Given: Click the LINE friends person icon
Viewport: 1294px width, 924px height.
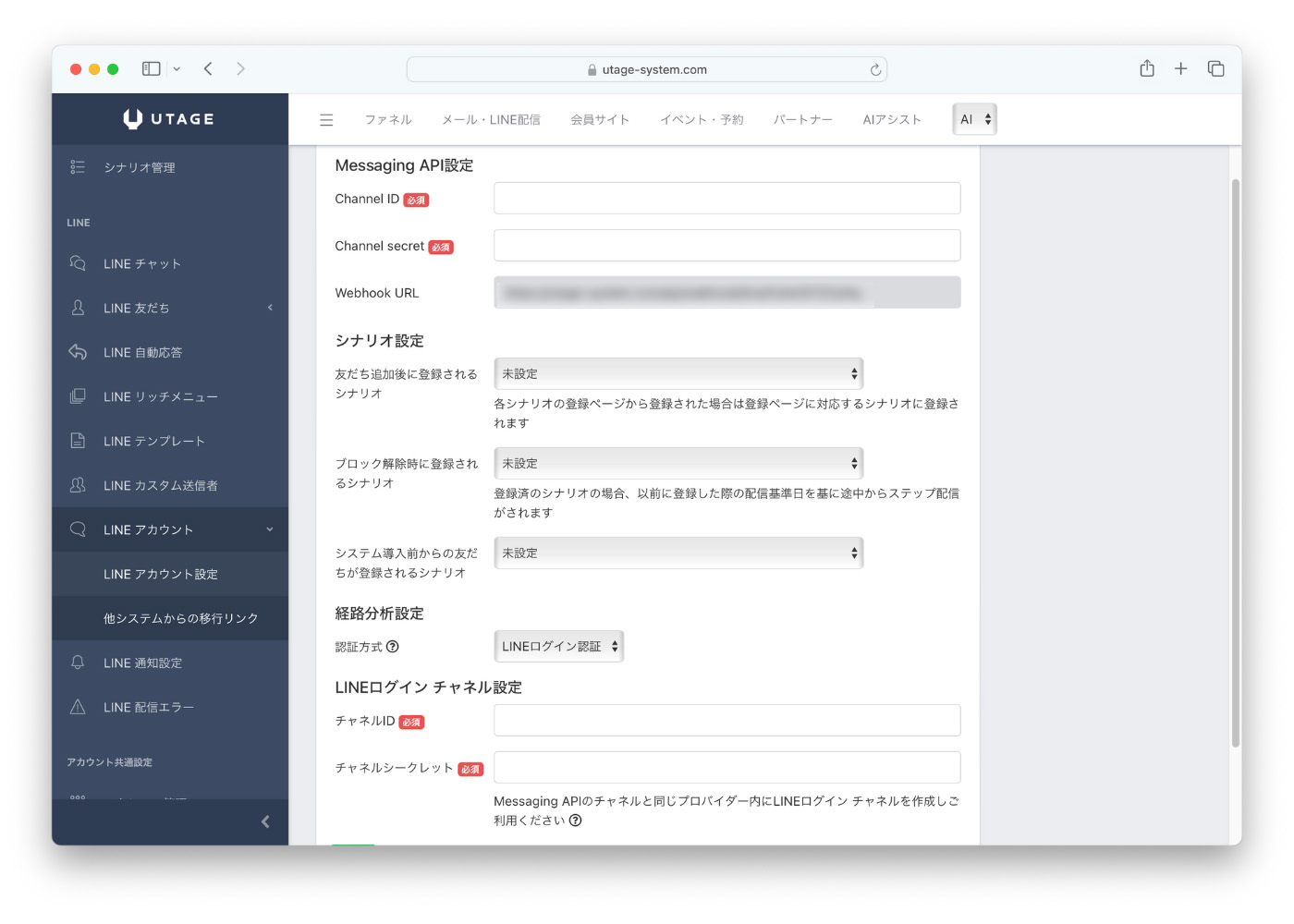Looking at the screenshot, I should 78,308.
